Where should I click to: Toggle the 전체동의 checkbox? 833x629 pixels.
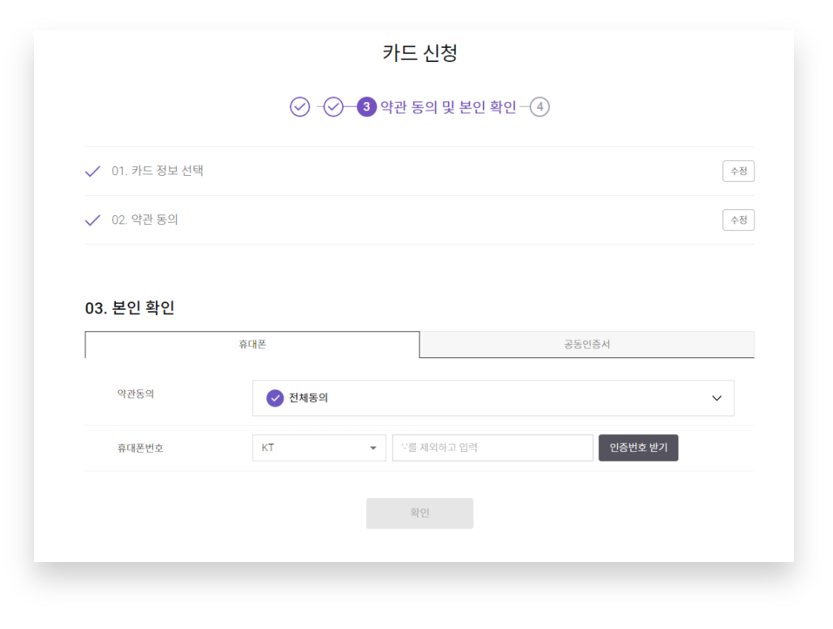(x=275, y=398)
